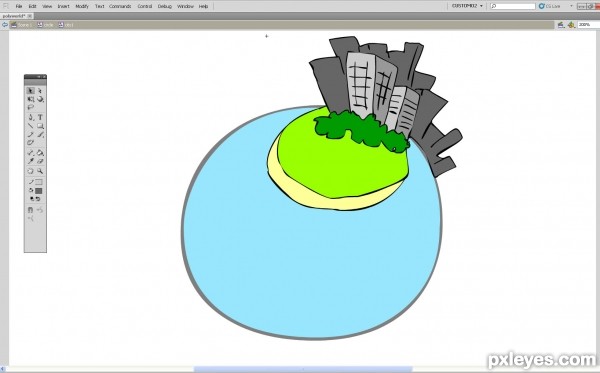Select the Hand tool
Viewport: 600px width, 373px height.
coord(31,171)
